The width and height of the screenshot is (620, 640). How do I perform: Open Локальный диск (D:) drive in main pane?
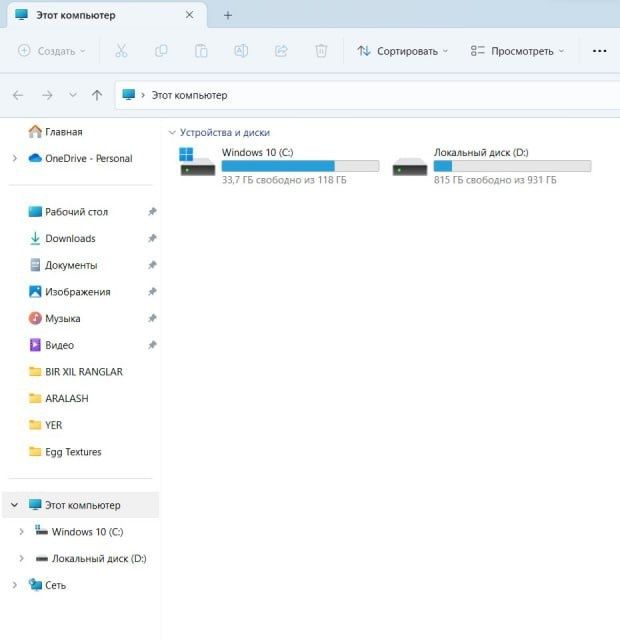tap(491, 166)
